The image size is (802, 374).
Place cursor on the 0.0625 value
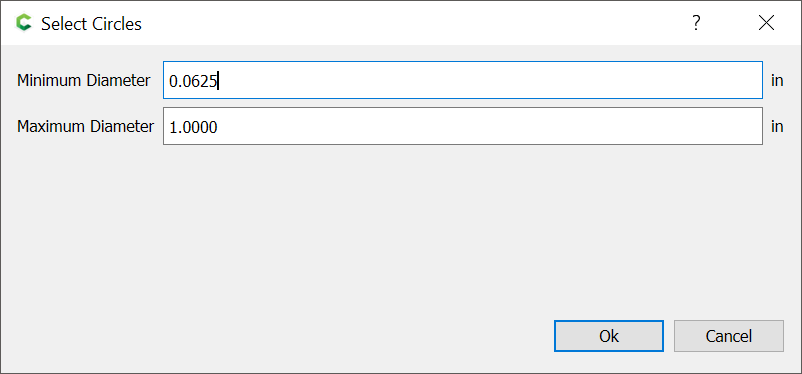pyautogui.click(x=193, y=81)
